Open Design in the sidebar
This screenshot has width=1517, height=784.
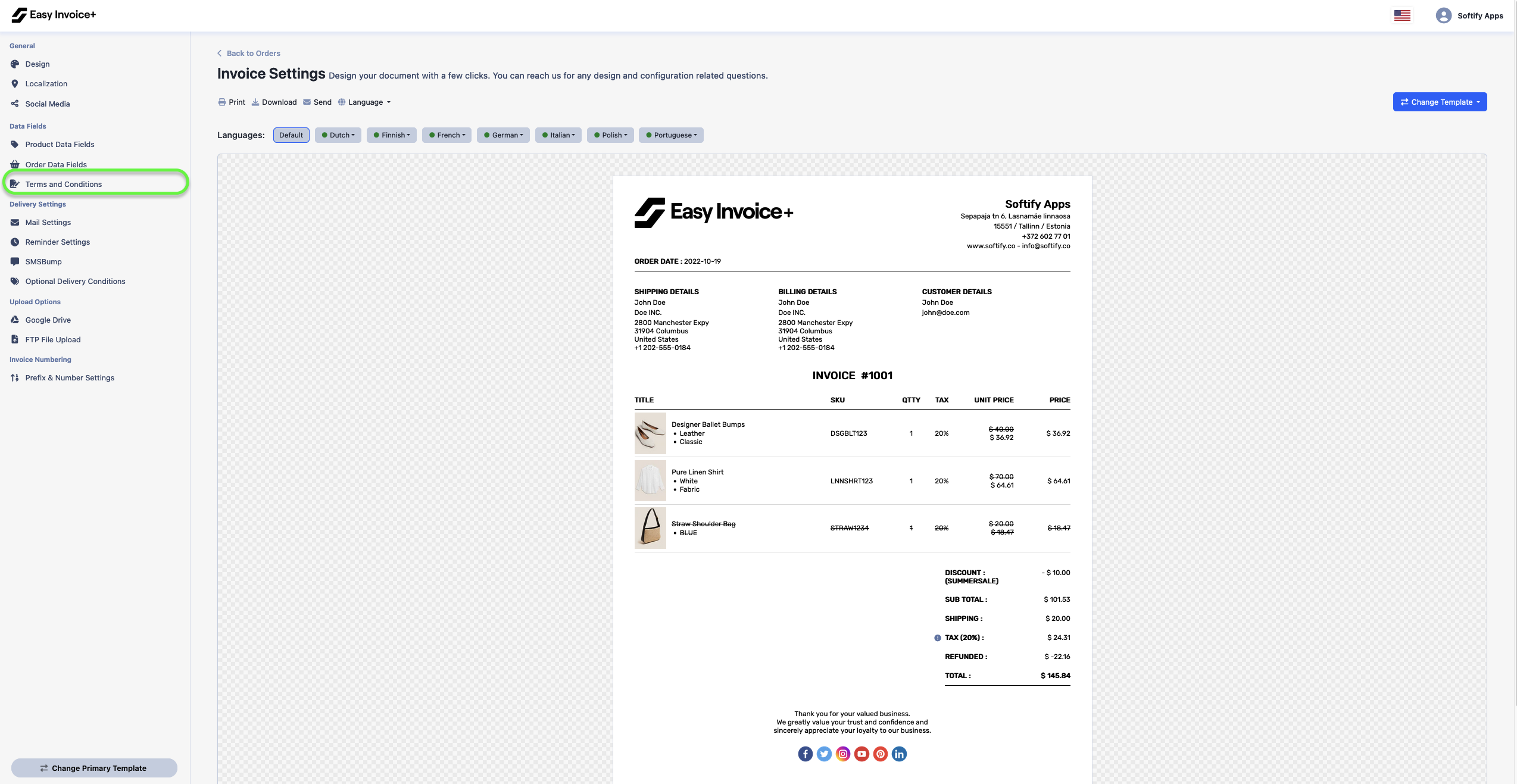pos(38,64)
